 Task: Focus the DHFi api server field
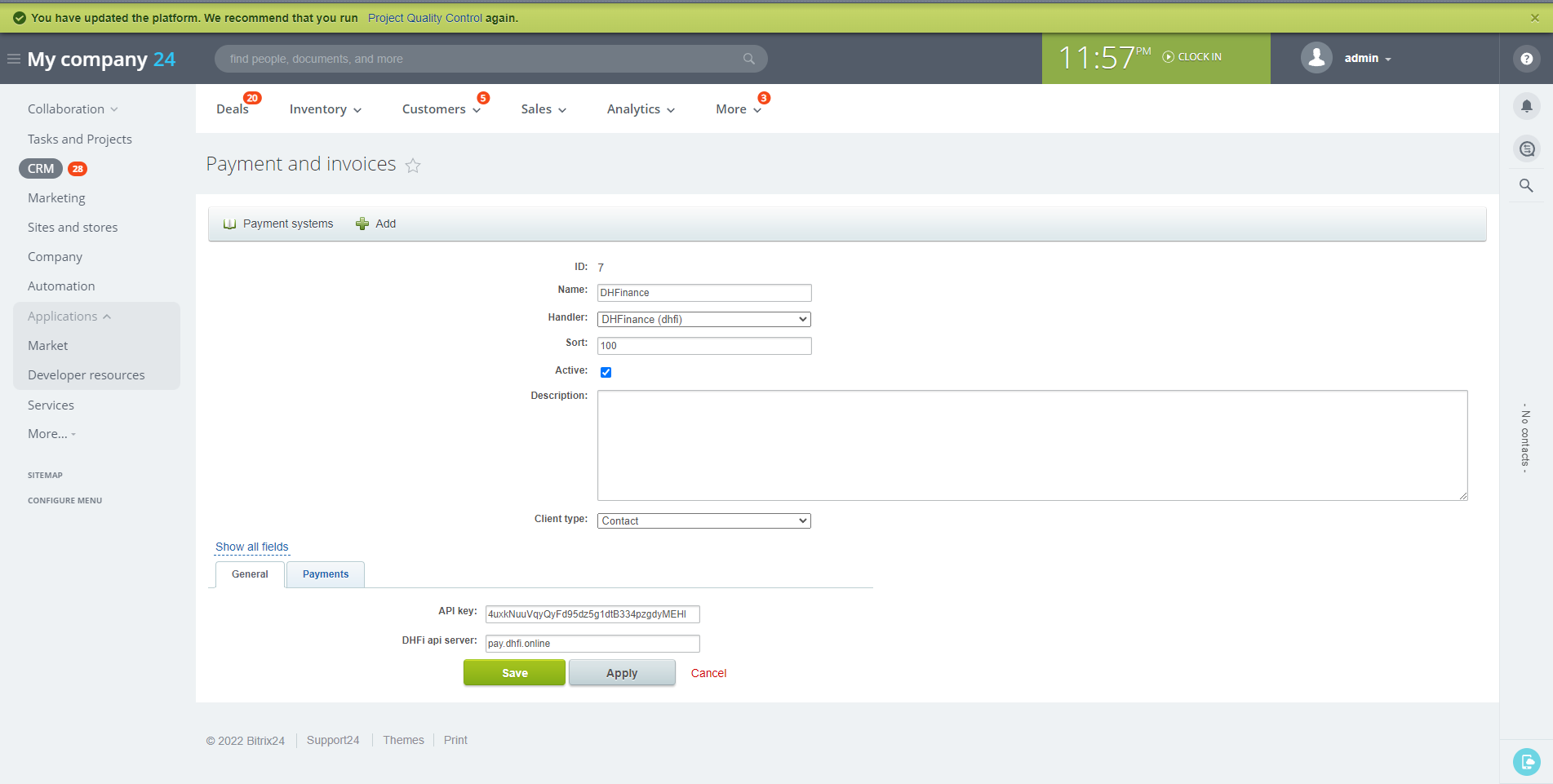click(592, 644)
